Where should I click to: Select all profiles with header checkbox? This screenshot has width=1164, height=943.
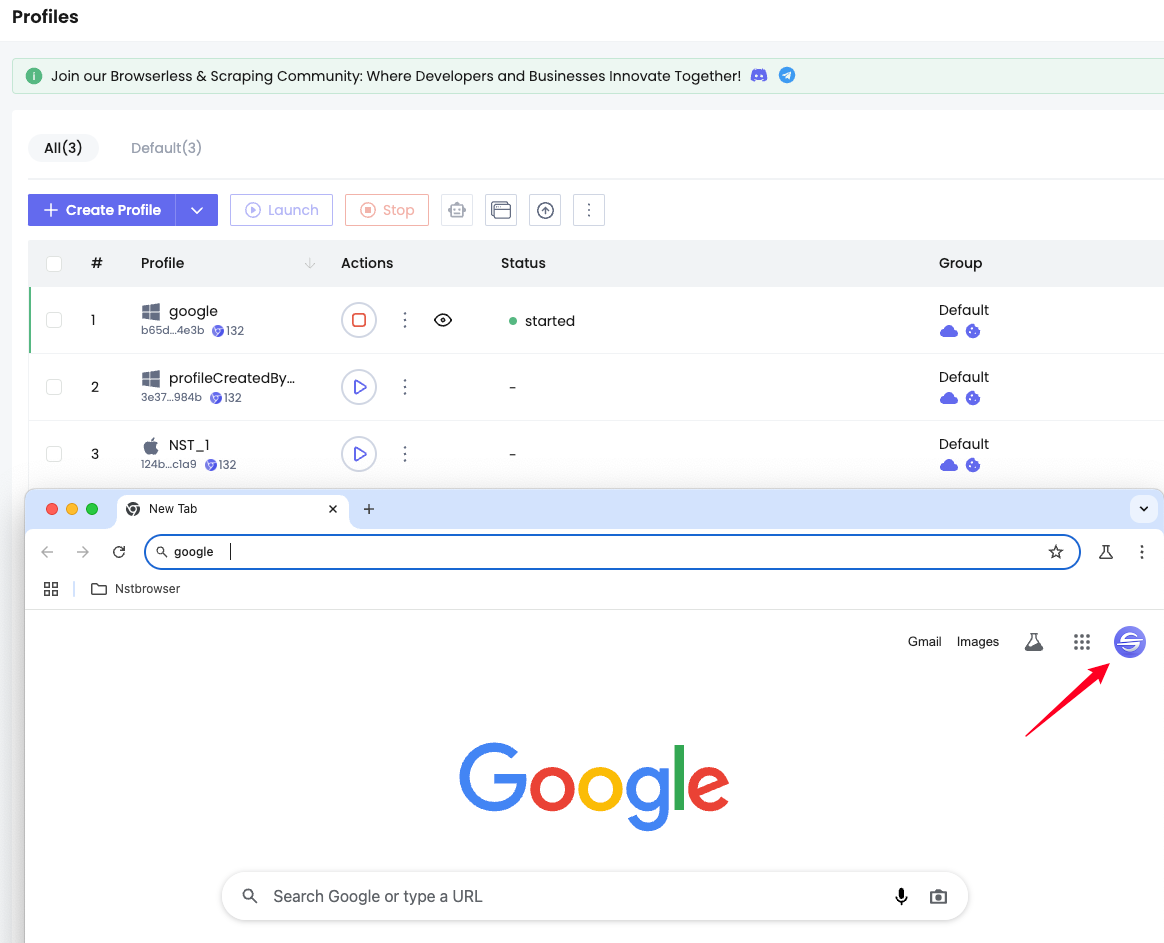click(x=54, y=264)
